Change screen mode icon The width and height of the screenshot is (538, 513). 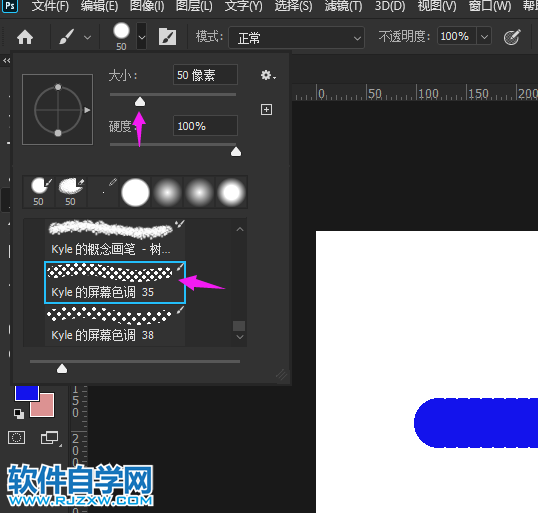(x=50, y=438)
